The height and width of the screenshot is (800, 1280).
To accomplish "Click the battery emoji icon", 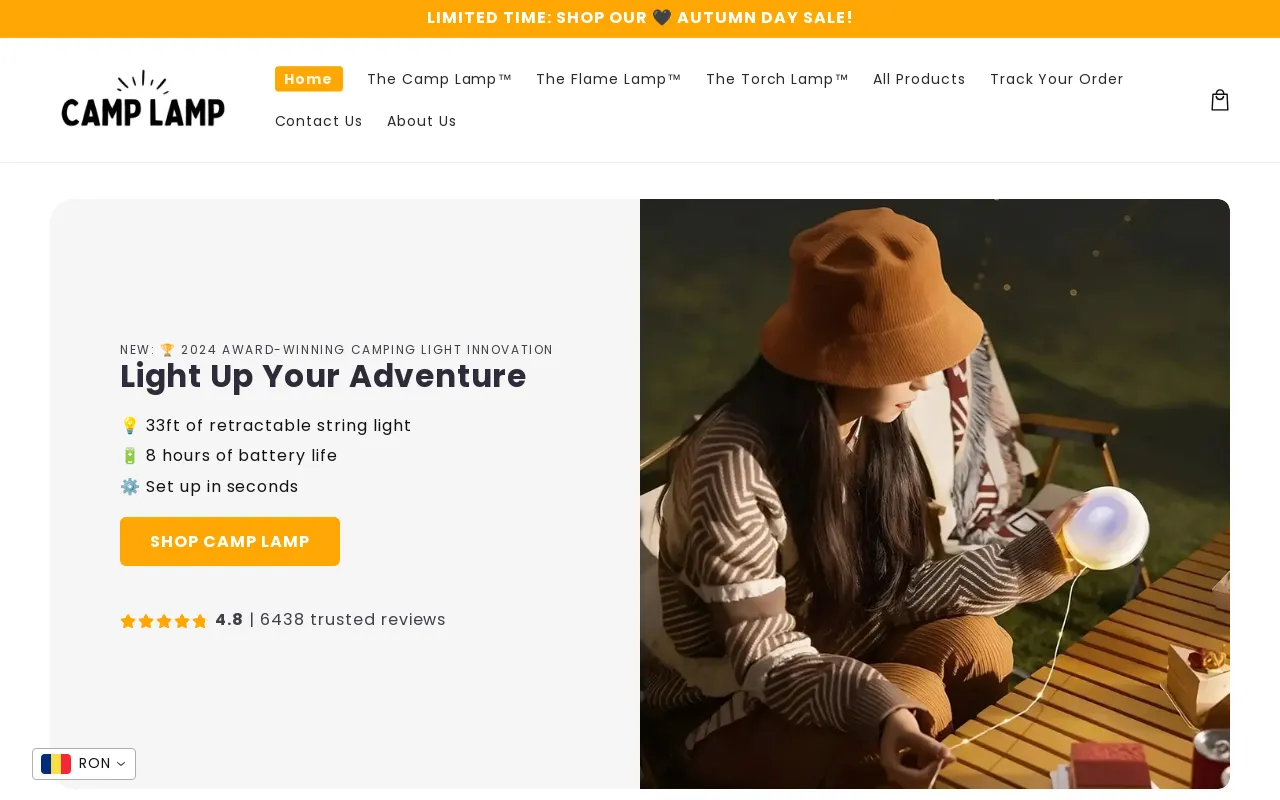I will [130, 456].
